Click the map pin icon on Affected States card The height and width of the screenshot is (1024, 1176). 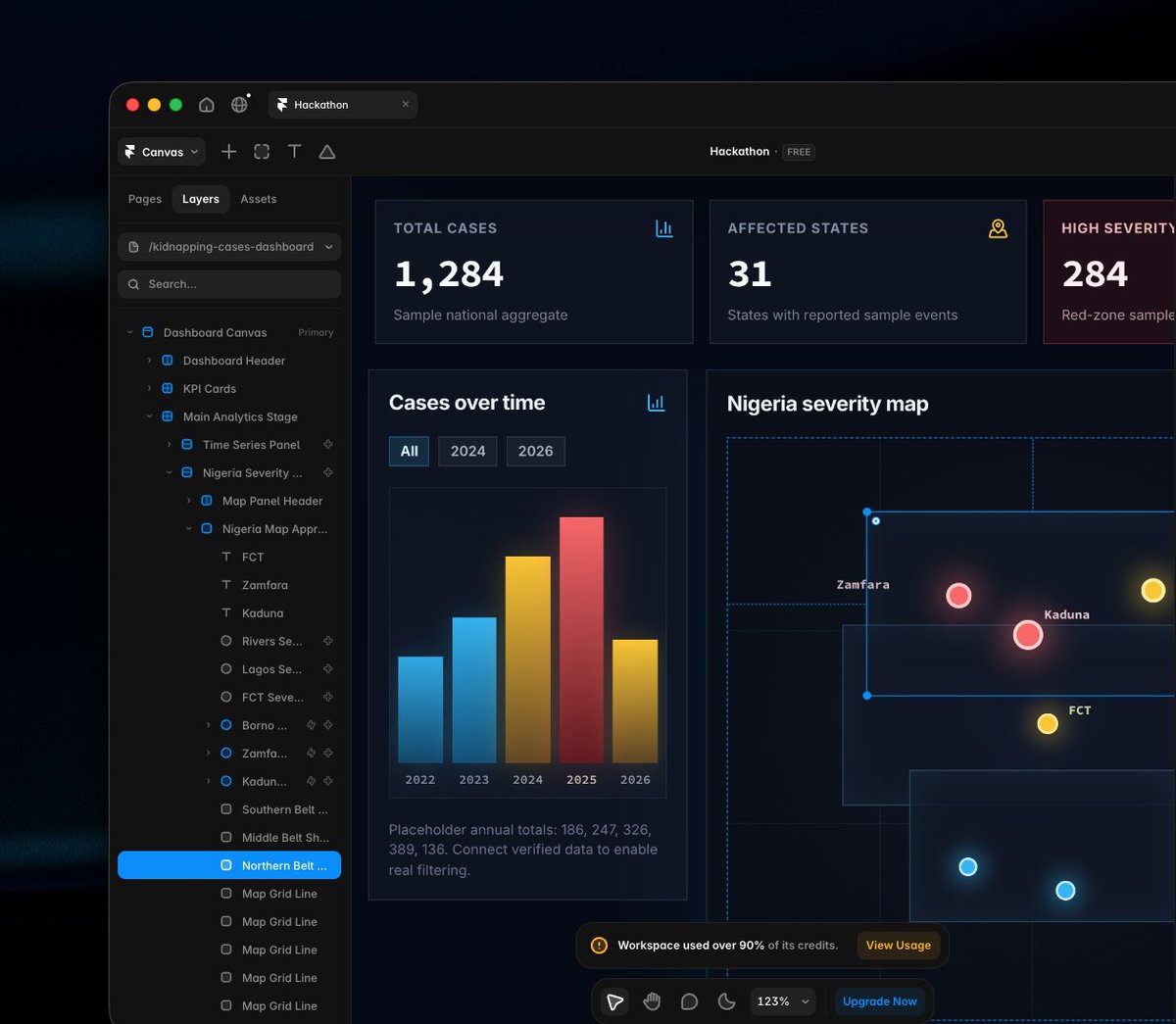[x=998, y=228]
